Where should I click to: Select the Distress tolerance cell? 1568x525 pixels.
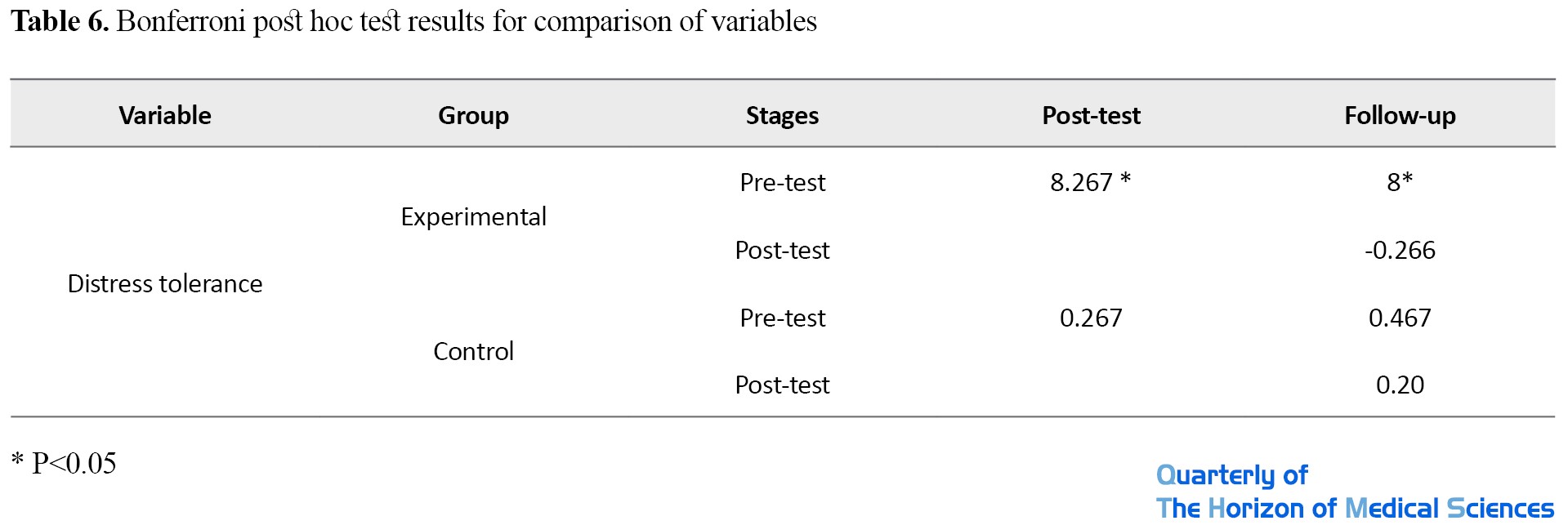coord(165,283)
